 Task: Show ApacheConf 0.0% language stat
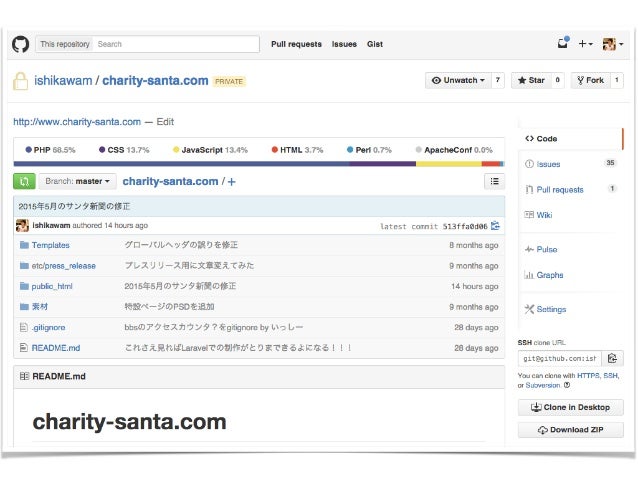pyautogui.click(x=454, y=150)
